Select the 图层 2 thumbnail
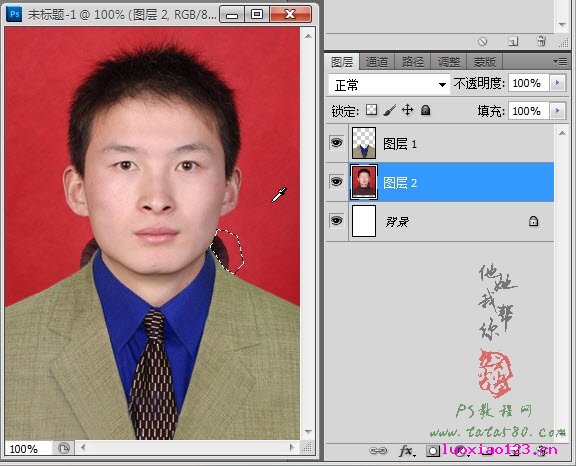Viewport: 576px width, 466px height. [364, 182]
